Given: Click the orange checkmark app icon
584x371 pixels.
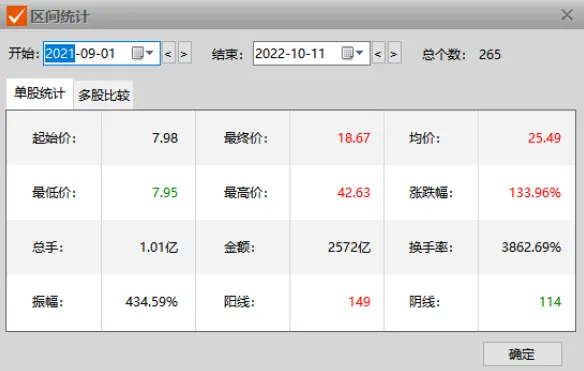Looking at the screenshot, I should [17, 16].
